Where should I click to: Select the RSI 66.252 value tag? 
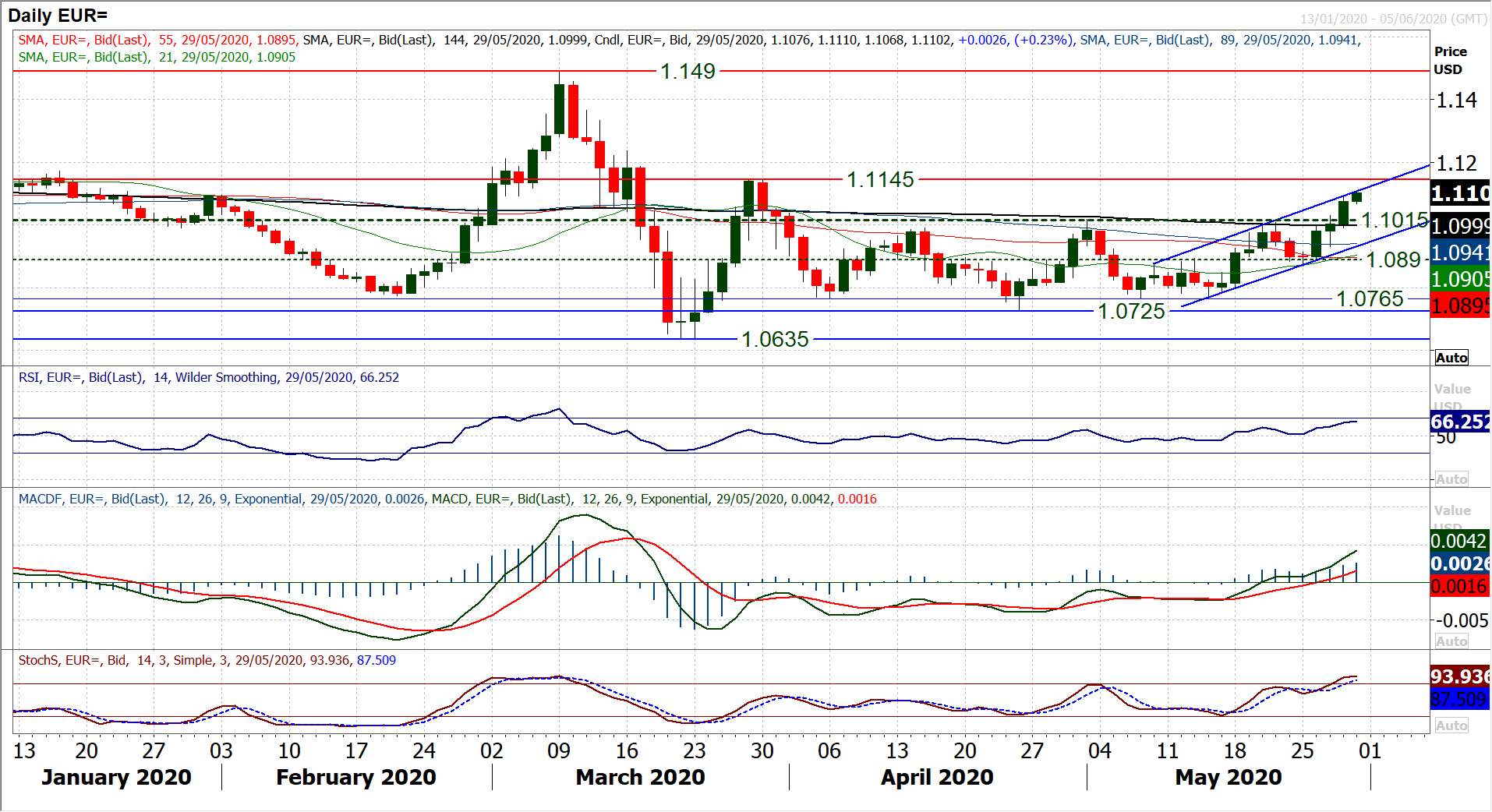(1460, 422)
